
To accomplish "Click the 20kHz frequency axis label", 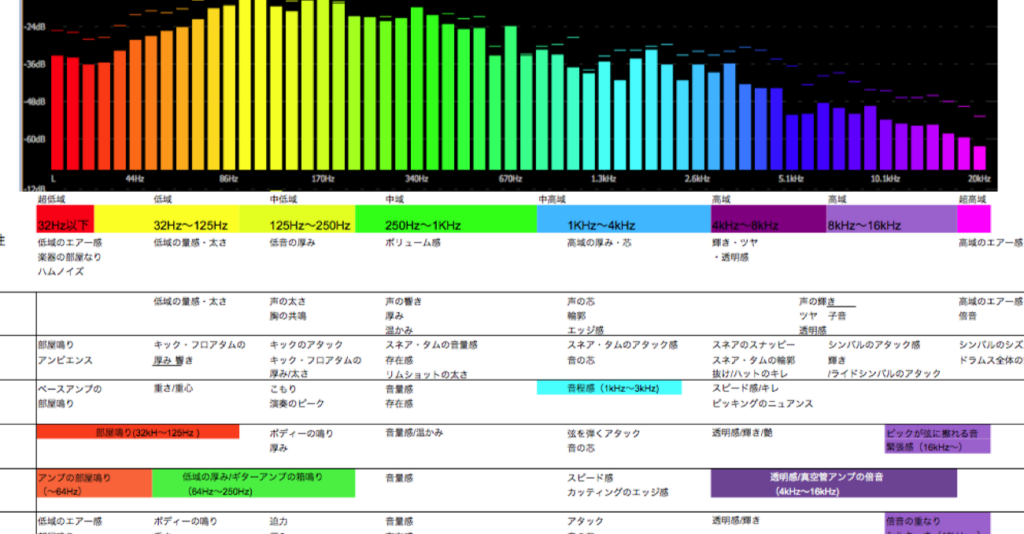I will 978,179.
